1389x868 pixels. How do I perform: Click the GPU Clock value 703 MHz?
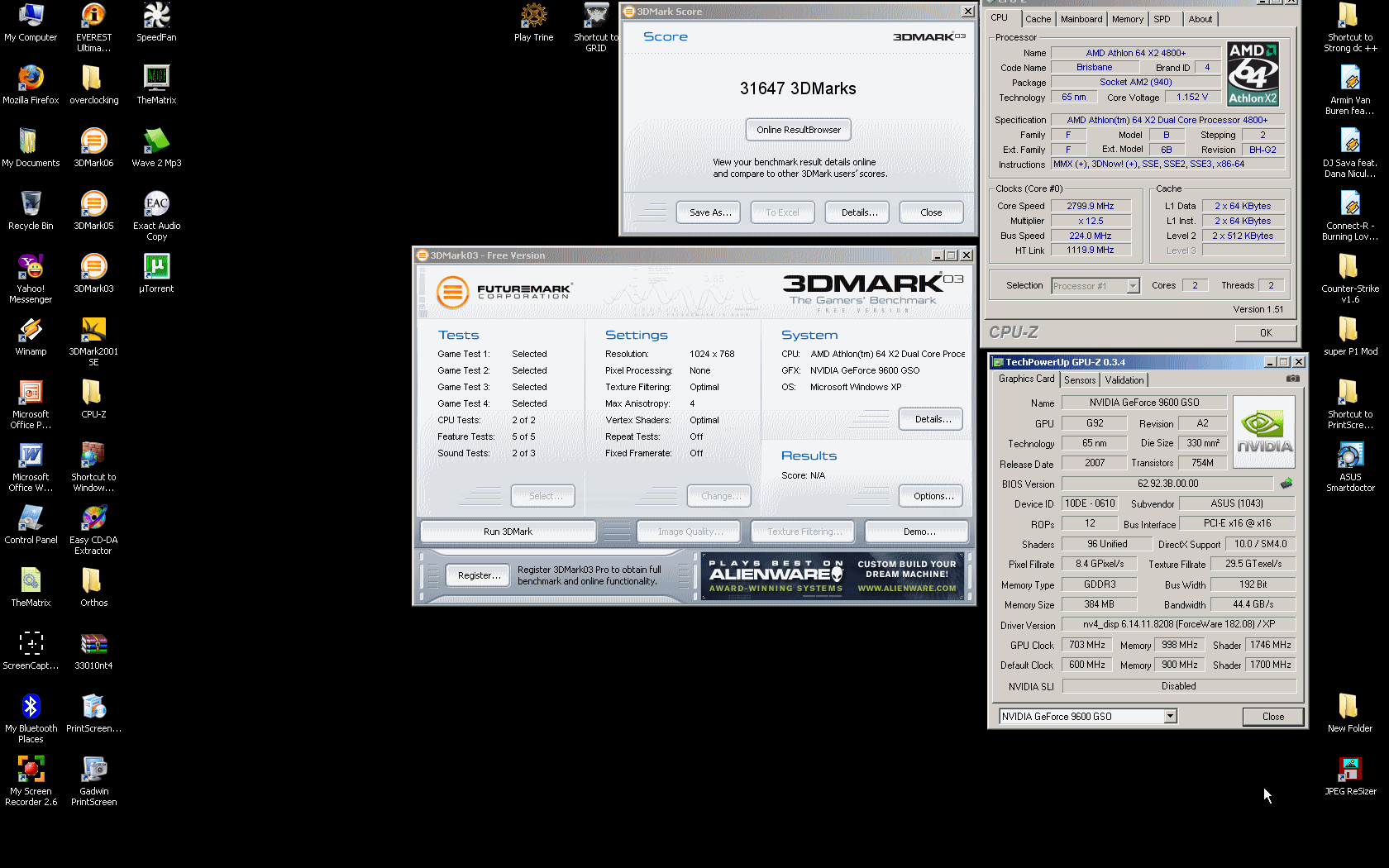tap(1086, 645)
